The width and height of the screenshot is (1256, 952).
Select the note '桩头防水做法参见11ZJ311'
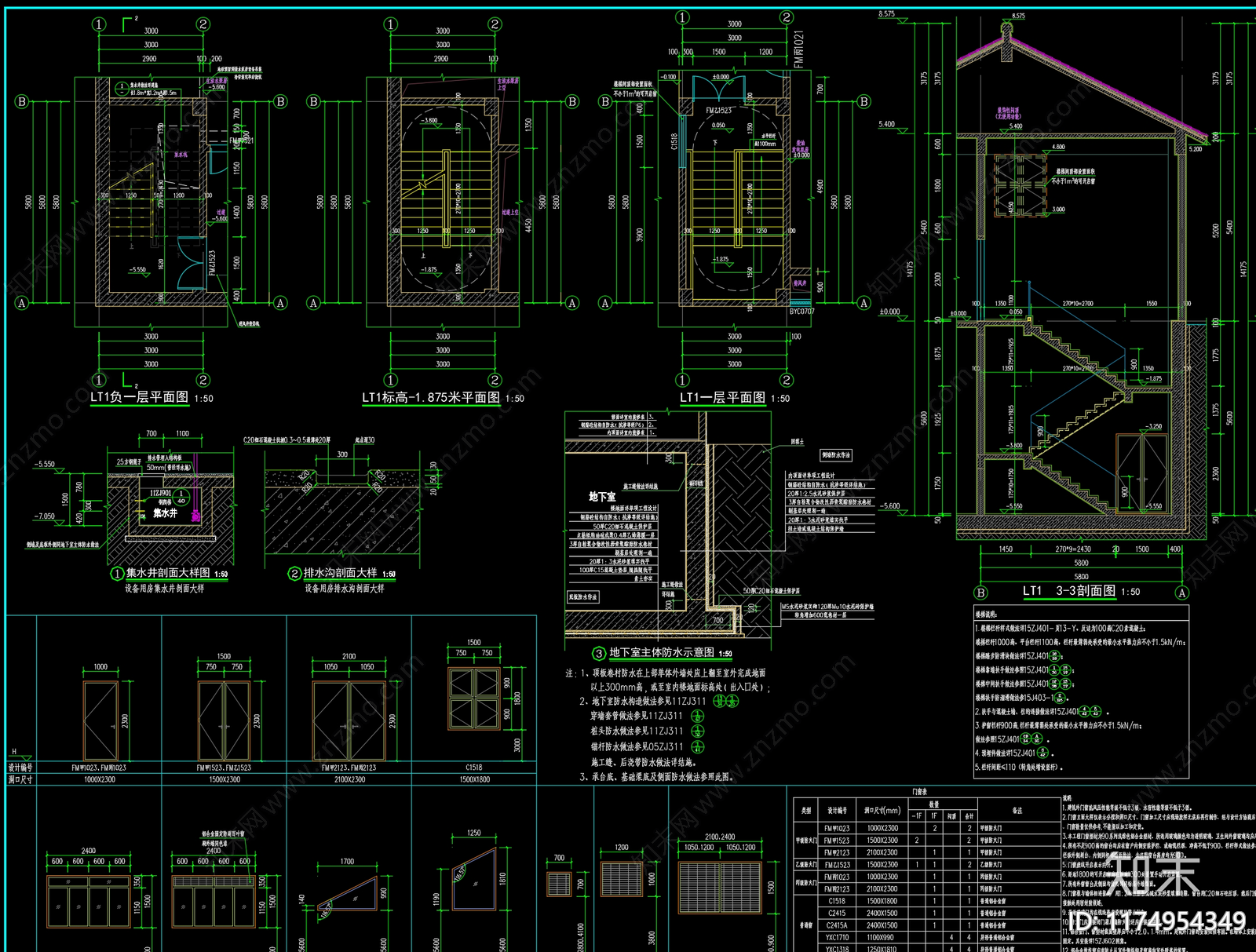[637, 731]
